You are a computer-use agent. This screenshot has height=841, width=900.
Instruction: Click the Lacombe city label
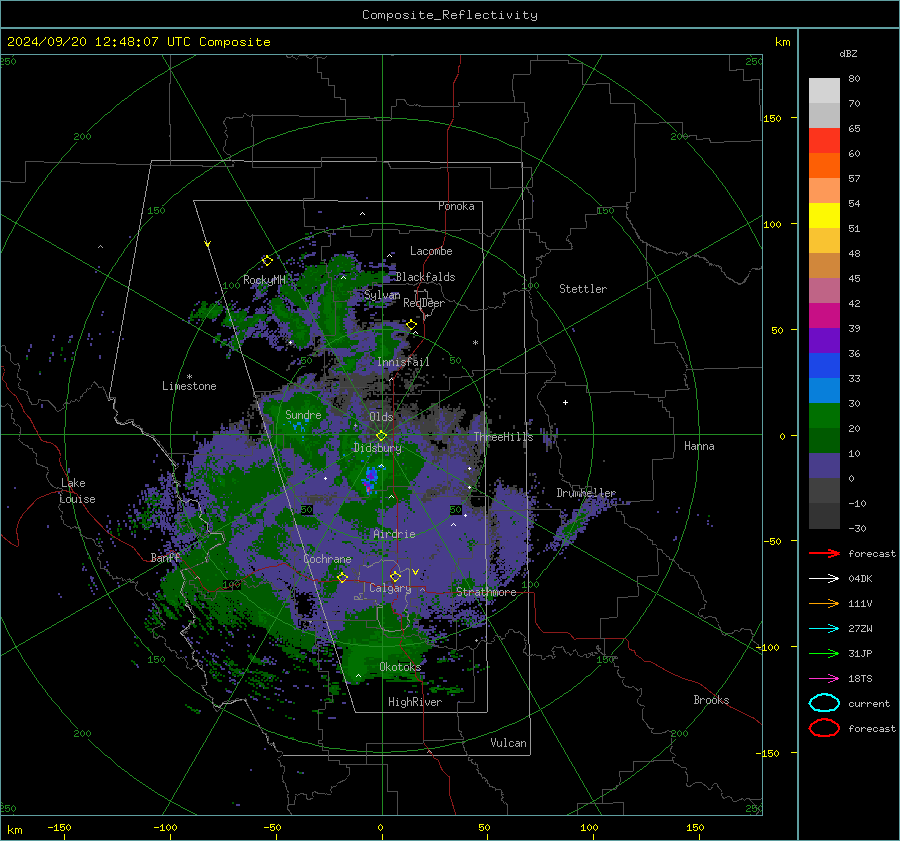[431, 251]
